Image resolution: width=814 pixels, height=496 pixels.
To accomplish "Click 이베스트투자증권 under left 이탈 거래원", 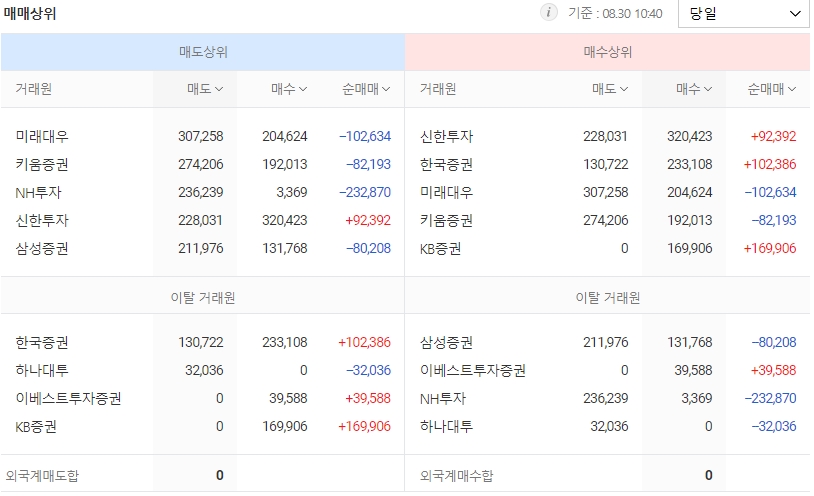I will pyautogui.click(x=68, y=398).
